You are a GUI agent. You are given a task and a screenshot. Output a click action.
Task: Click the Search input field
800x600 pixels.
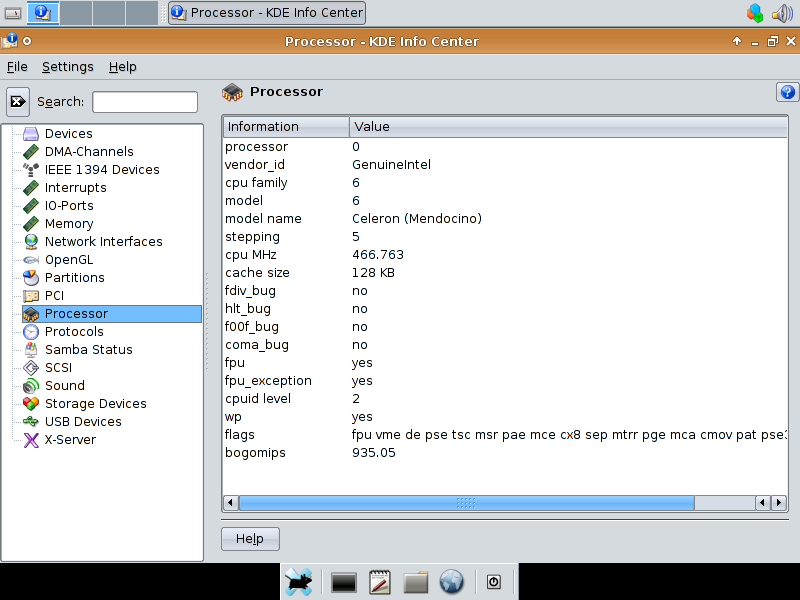click(x=145, y=102)
